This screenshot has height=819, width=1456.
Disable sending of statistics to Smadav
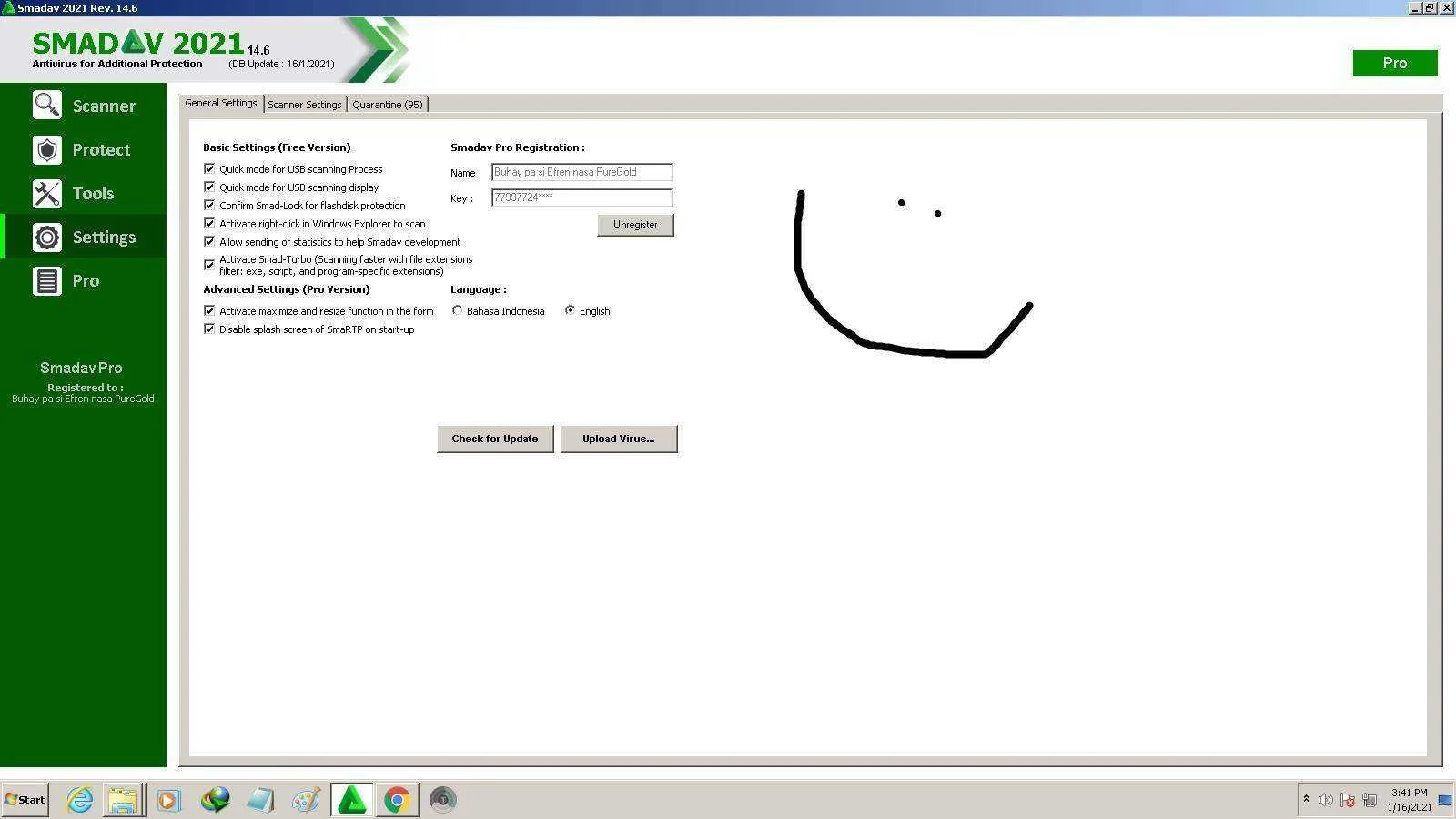(209, 241)
